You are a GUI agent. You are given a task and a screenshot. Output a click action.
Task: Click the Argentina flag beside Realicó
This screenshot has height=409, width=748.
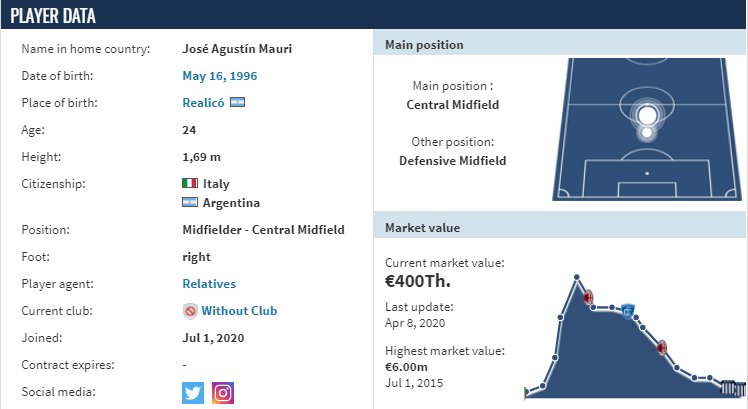point(238,102)
